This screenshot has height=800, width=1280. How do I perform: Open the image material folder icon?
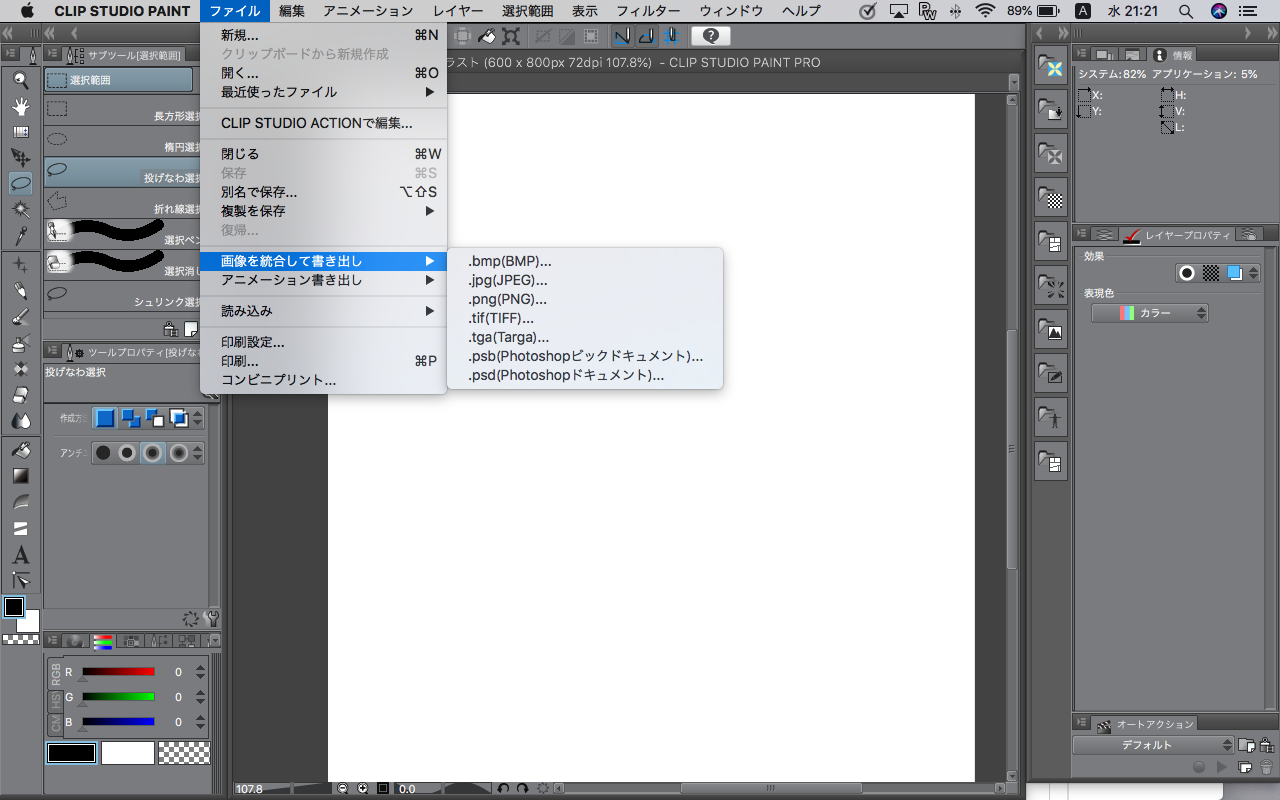(x=1051, y=329)
